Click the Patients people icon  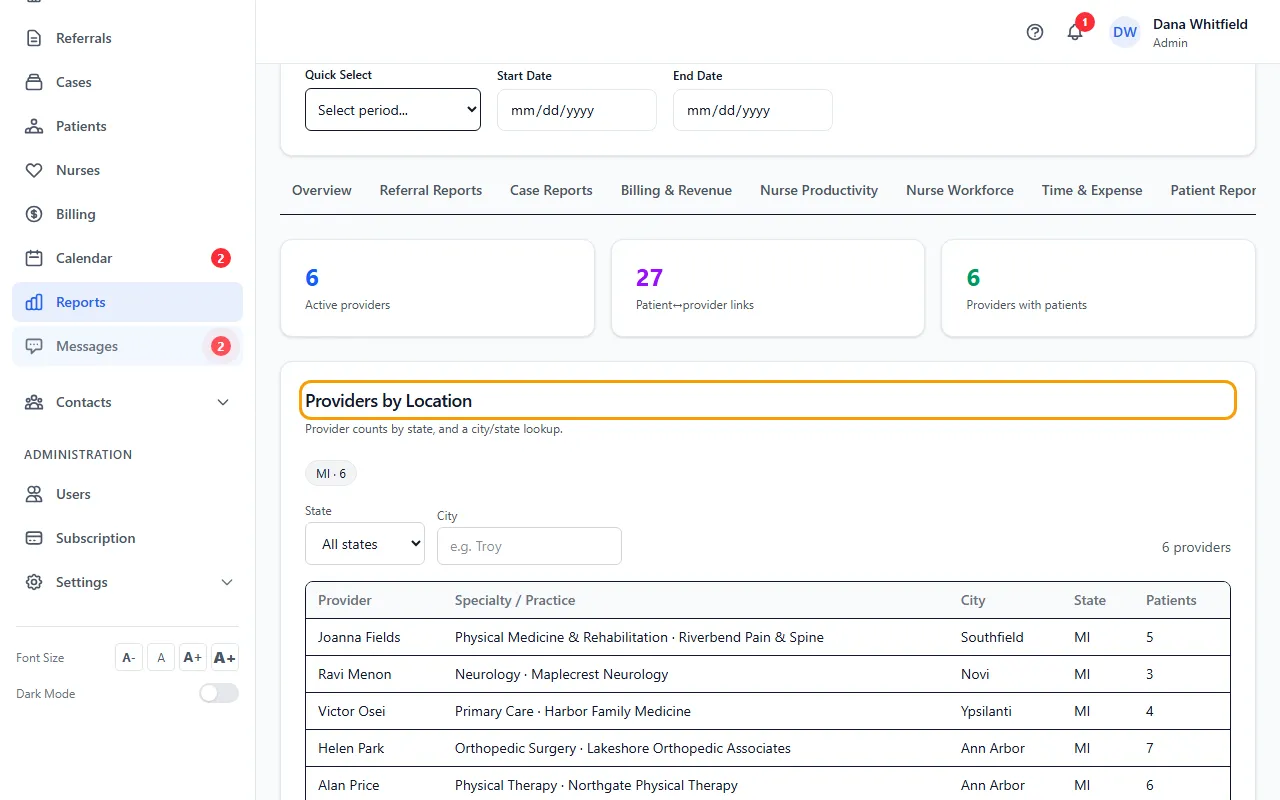click(34, 126)
